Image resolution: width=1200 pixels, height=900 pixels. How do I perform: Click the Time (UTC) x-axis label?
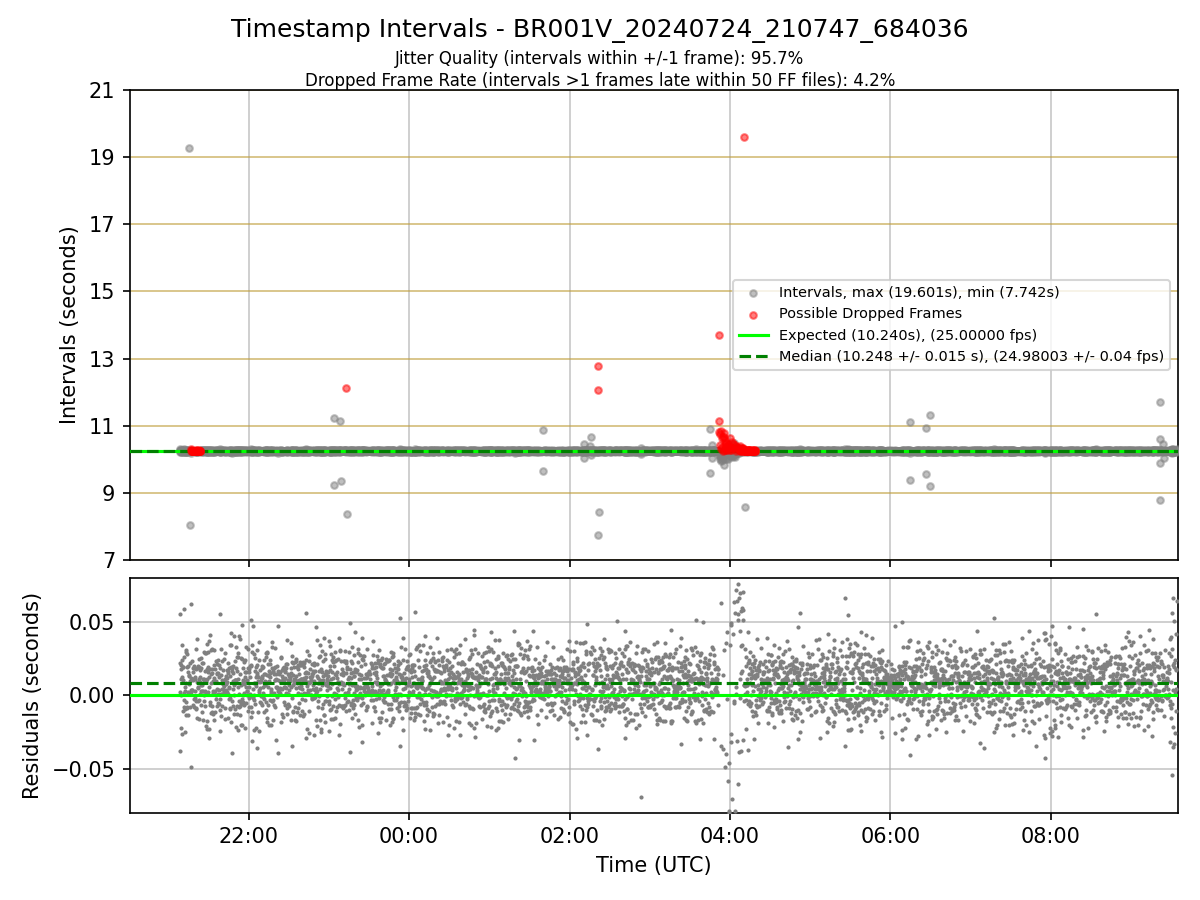point(653,865)
